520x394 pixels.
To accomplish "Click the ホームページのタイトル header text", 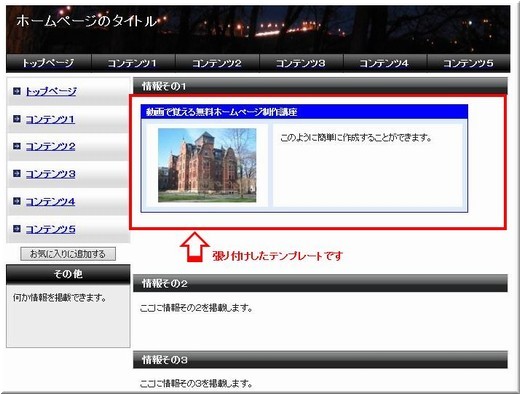I will point(87,21).
